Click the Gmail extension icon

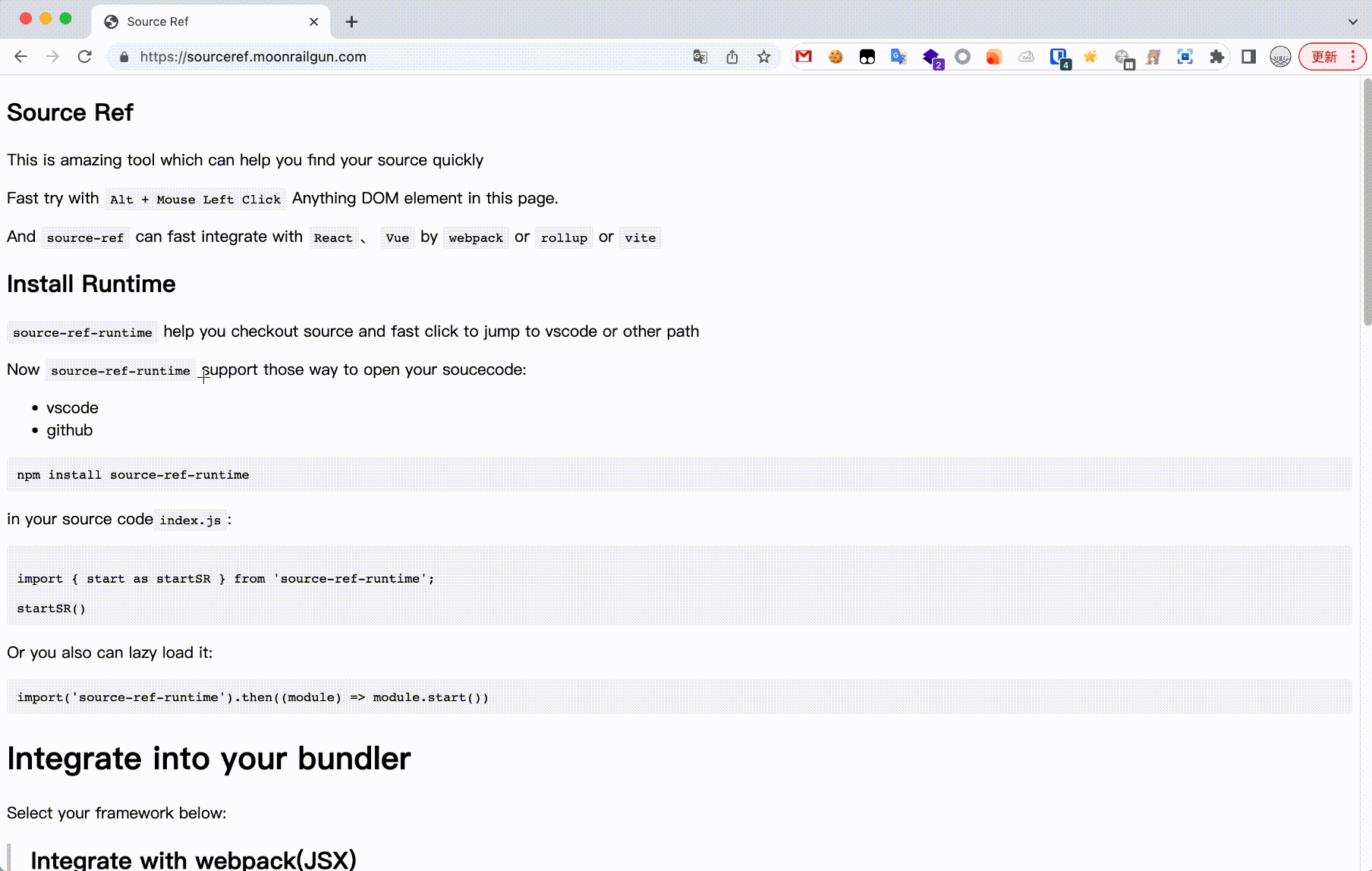tap(804, 57)
